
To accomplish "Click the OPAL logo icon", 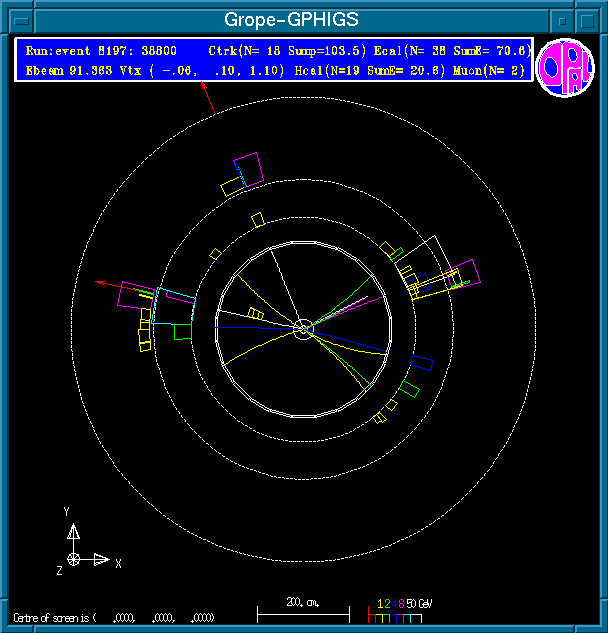I will 565,68.
